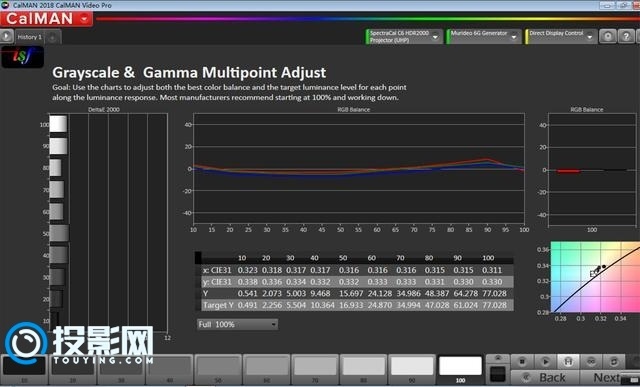Open the CalMAN main menu button
640x387 pixels.
coord(46,19)
